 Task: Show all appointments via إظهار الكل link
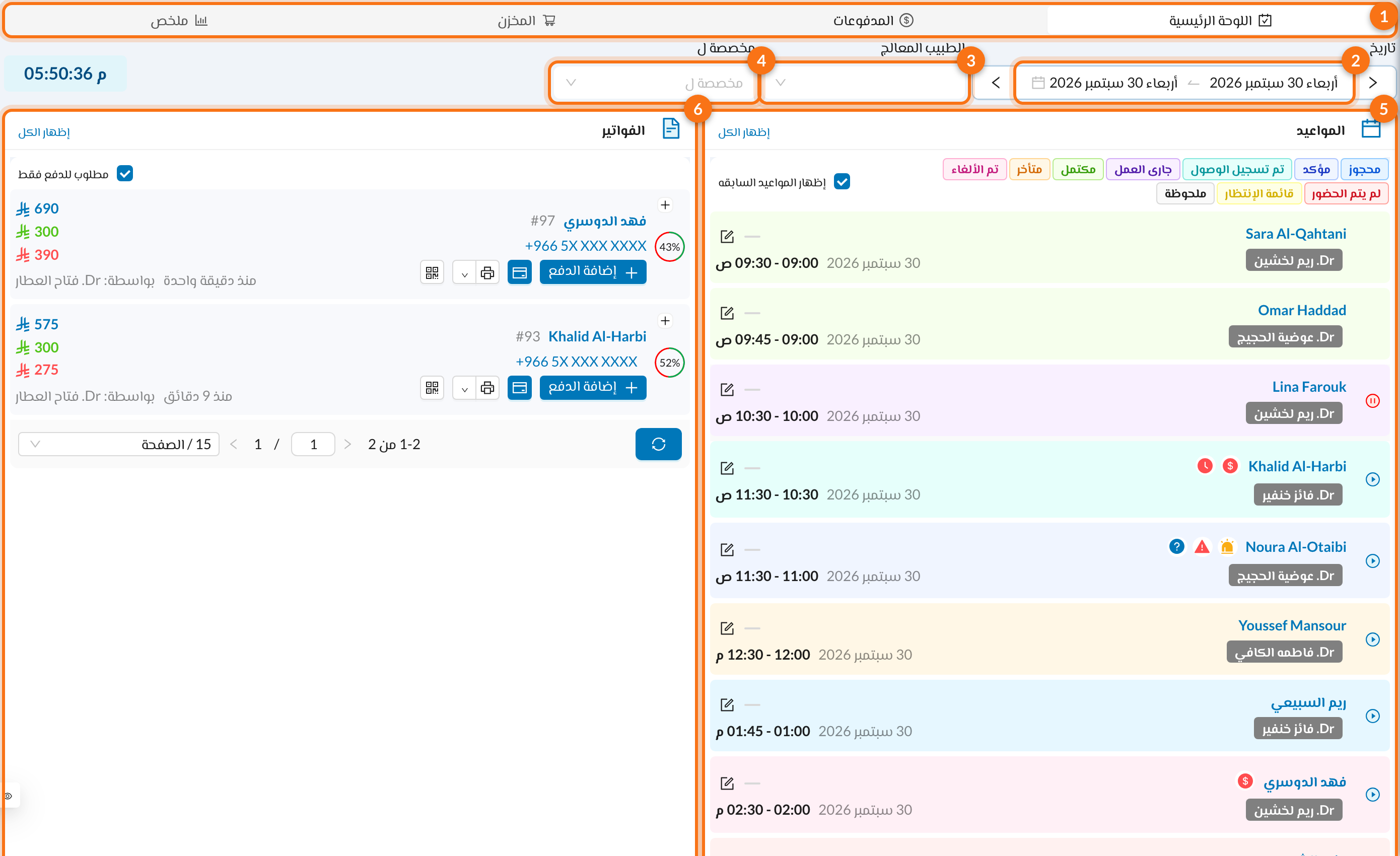744,132
